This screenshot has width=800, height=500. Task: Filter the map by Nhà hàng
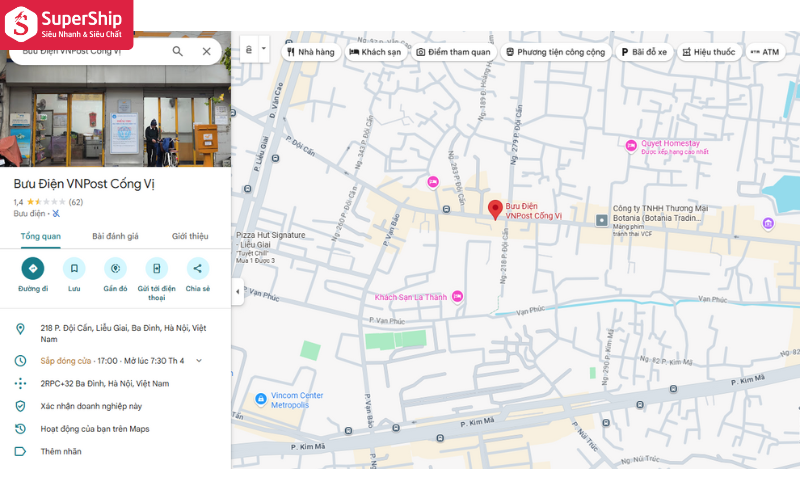[311, 52]
